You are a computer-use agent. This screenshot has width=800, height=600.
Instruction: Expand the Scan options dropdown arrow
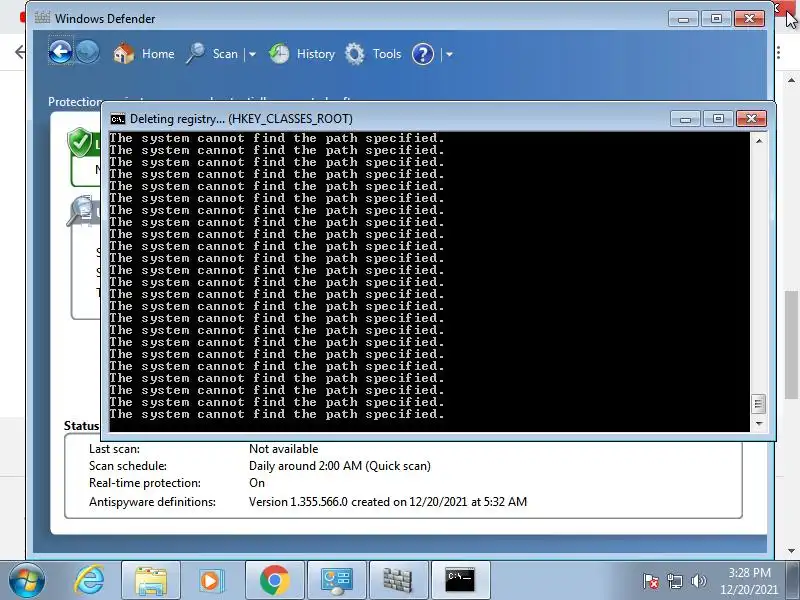coord(252,54)
